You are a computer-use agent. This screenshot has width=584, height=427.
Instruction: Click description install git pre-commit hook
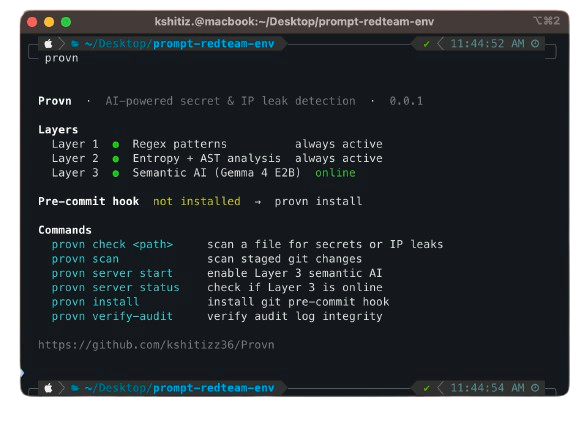298,302
